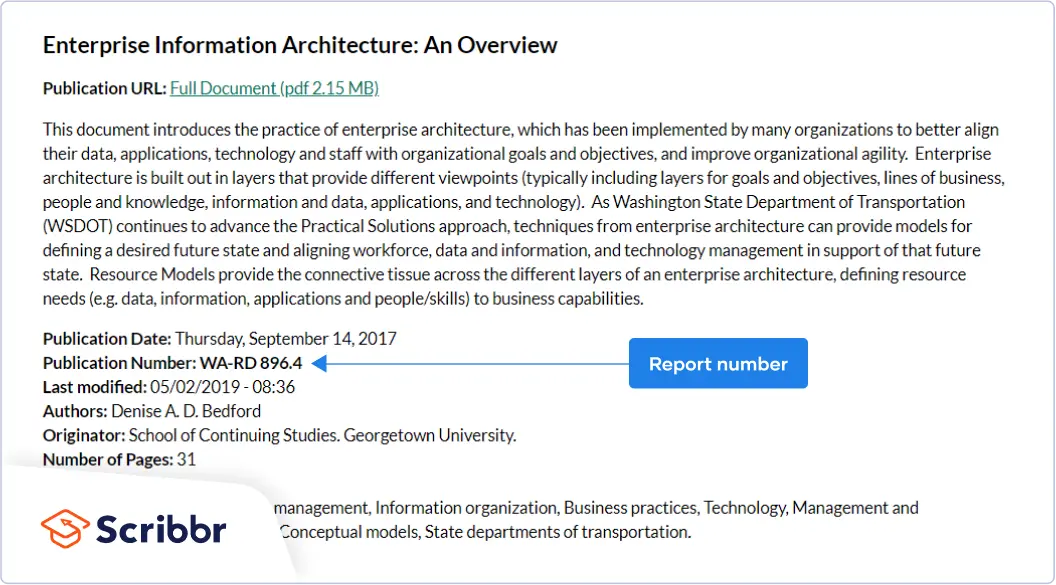Click the Enterprise Information Architecture heading
Viewport: 1056px width, 585px height.
click(x=300, y=45)
